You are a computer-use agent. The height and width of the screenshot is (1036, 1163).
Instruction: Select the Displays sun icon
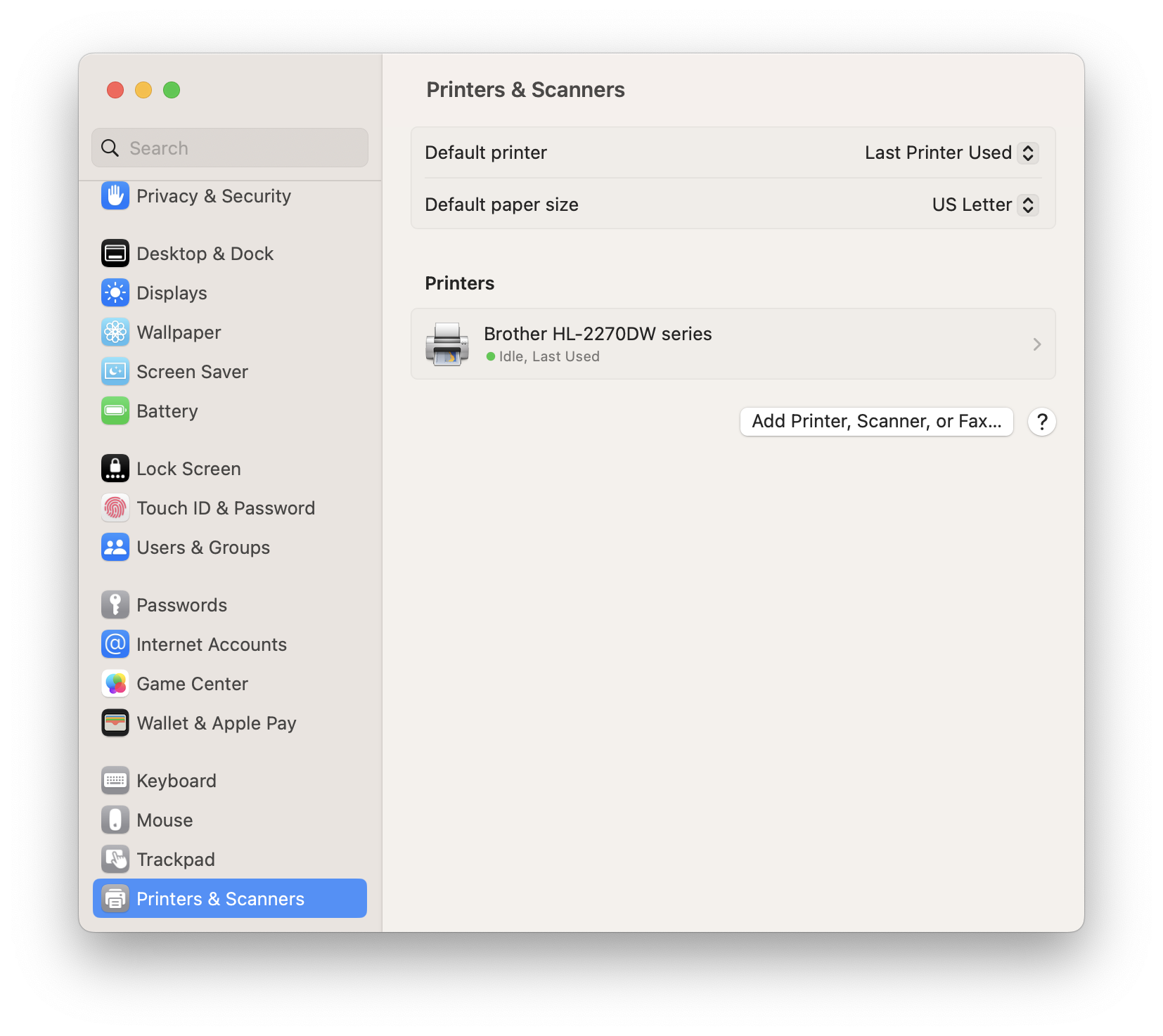coord(115,293)
